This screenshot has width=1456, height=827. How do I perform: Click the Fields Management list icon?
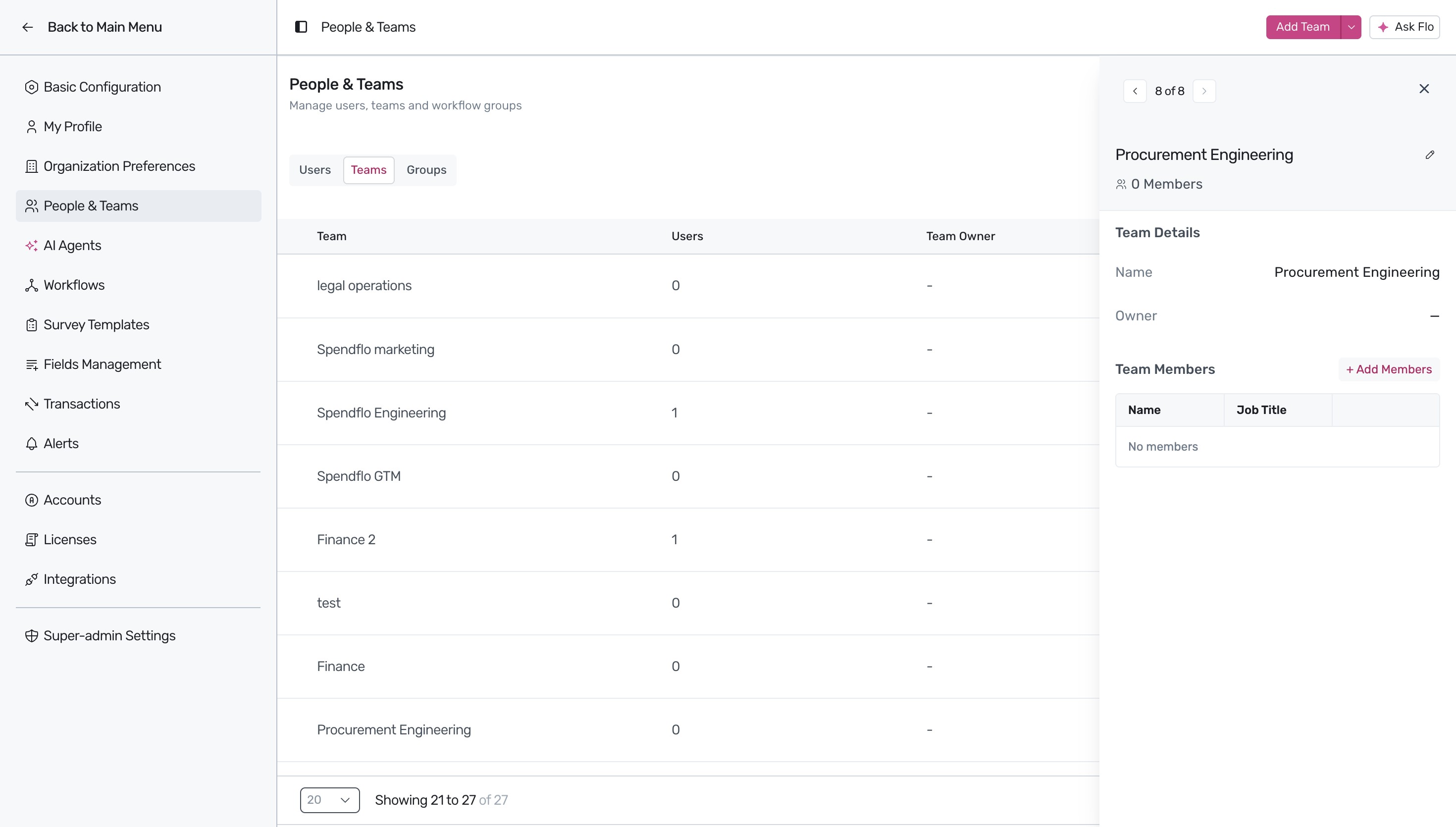[x=31, y=364]
